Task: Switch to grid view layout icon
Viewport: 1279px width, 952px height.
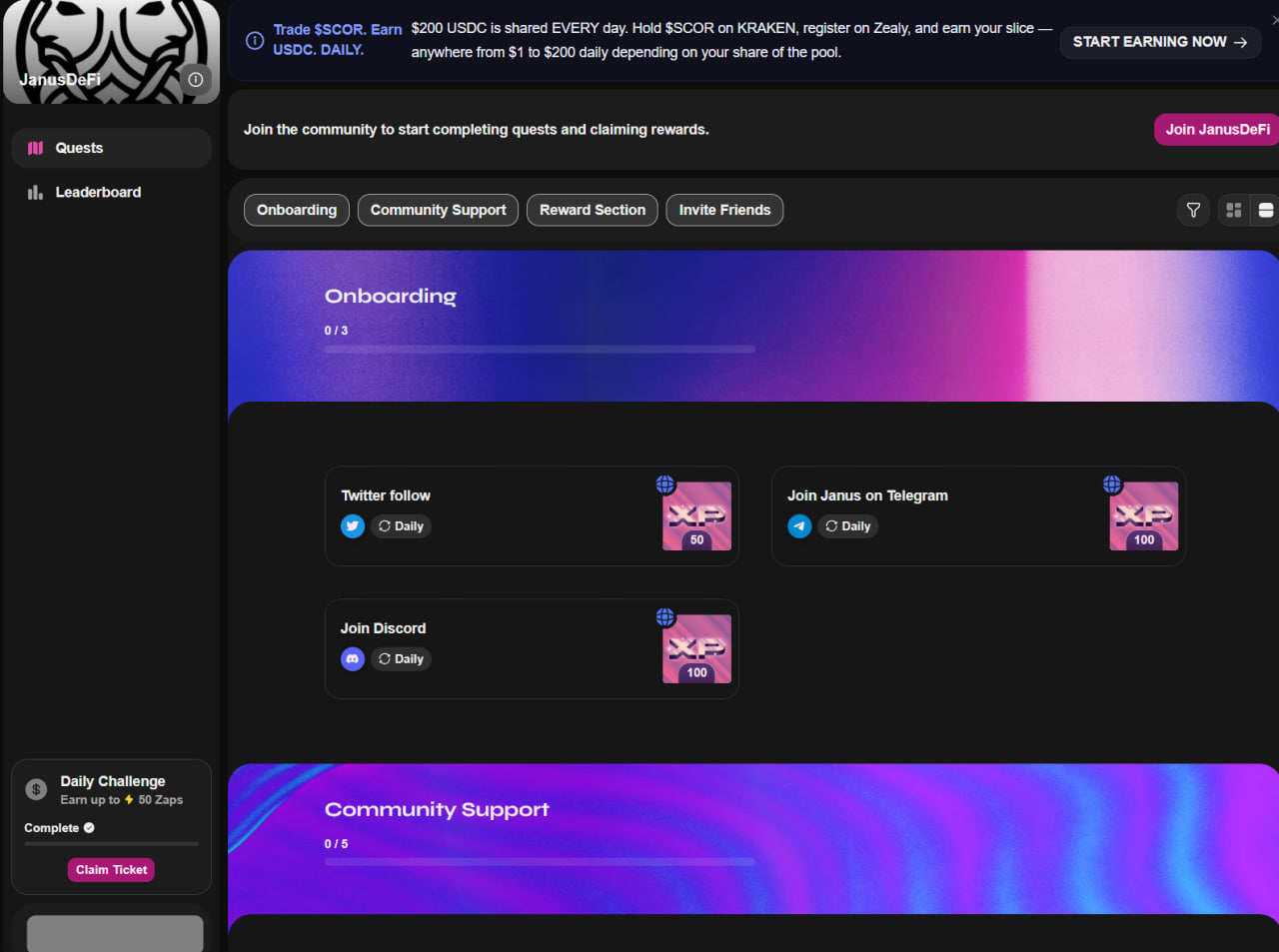Action: click(x=1234, y=210)
